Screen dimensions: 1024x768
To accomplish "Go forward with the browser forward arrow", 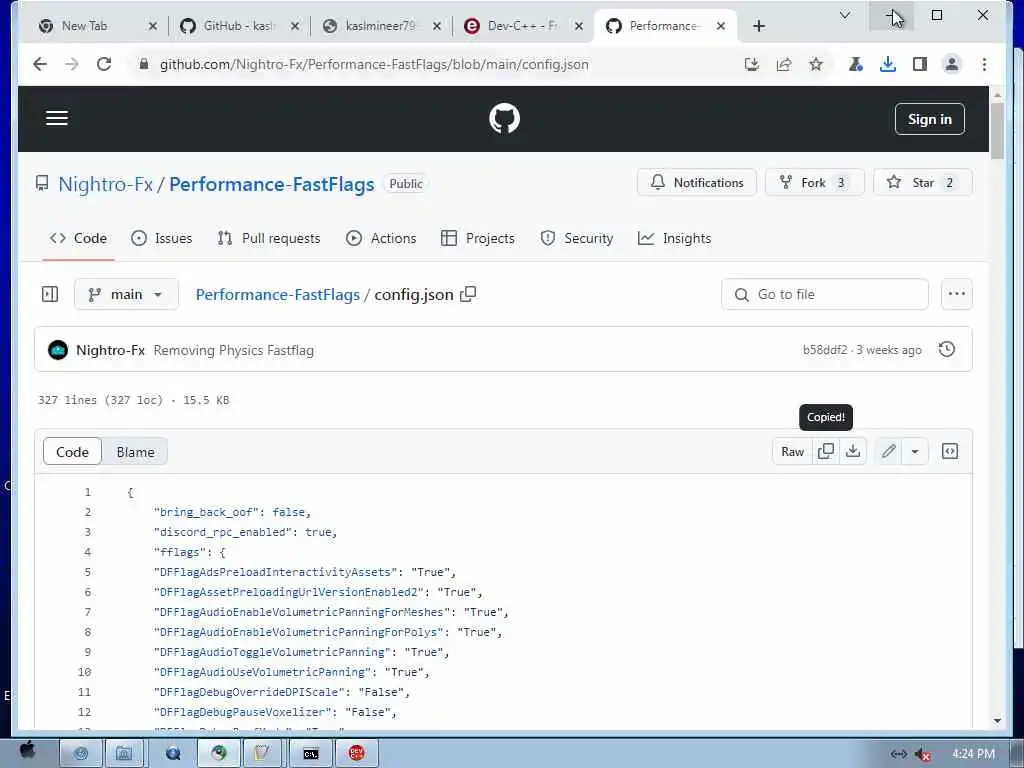I will [72, 64].
